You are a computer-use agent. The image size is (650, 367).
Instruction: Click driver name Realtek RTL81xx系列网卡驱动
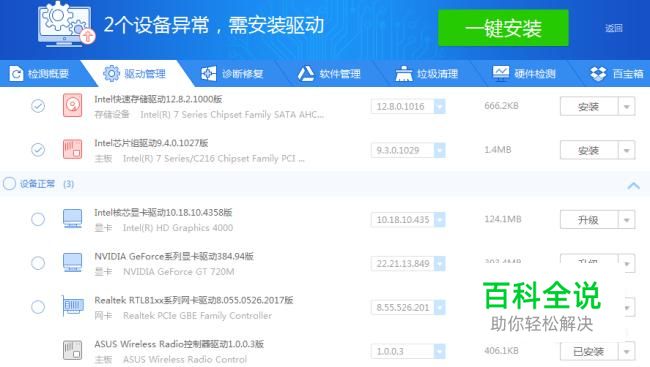[194, 300]
